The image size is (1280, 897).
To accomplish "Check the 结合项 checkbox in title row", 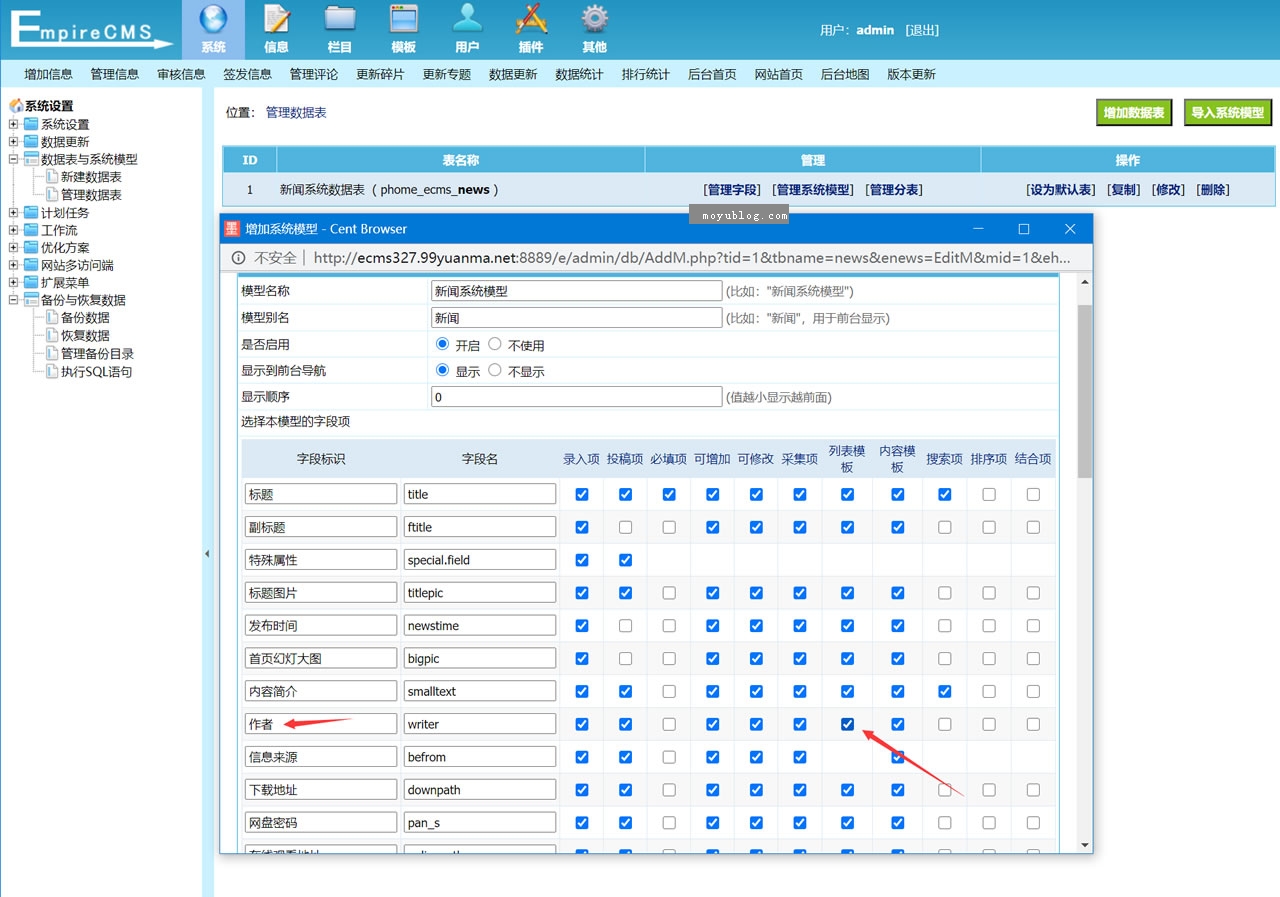I will (1033, 493).
